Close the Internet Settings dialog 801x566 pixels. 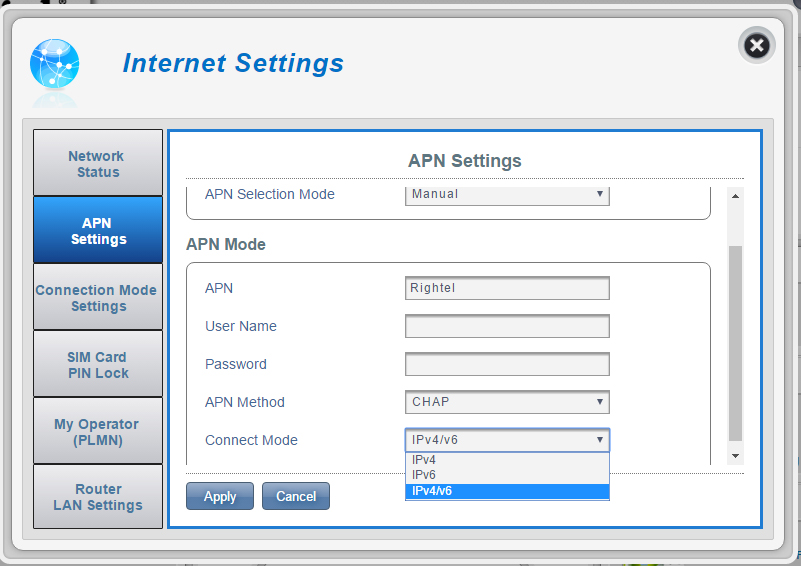[757, 45]
